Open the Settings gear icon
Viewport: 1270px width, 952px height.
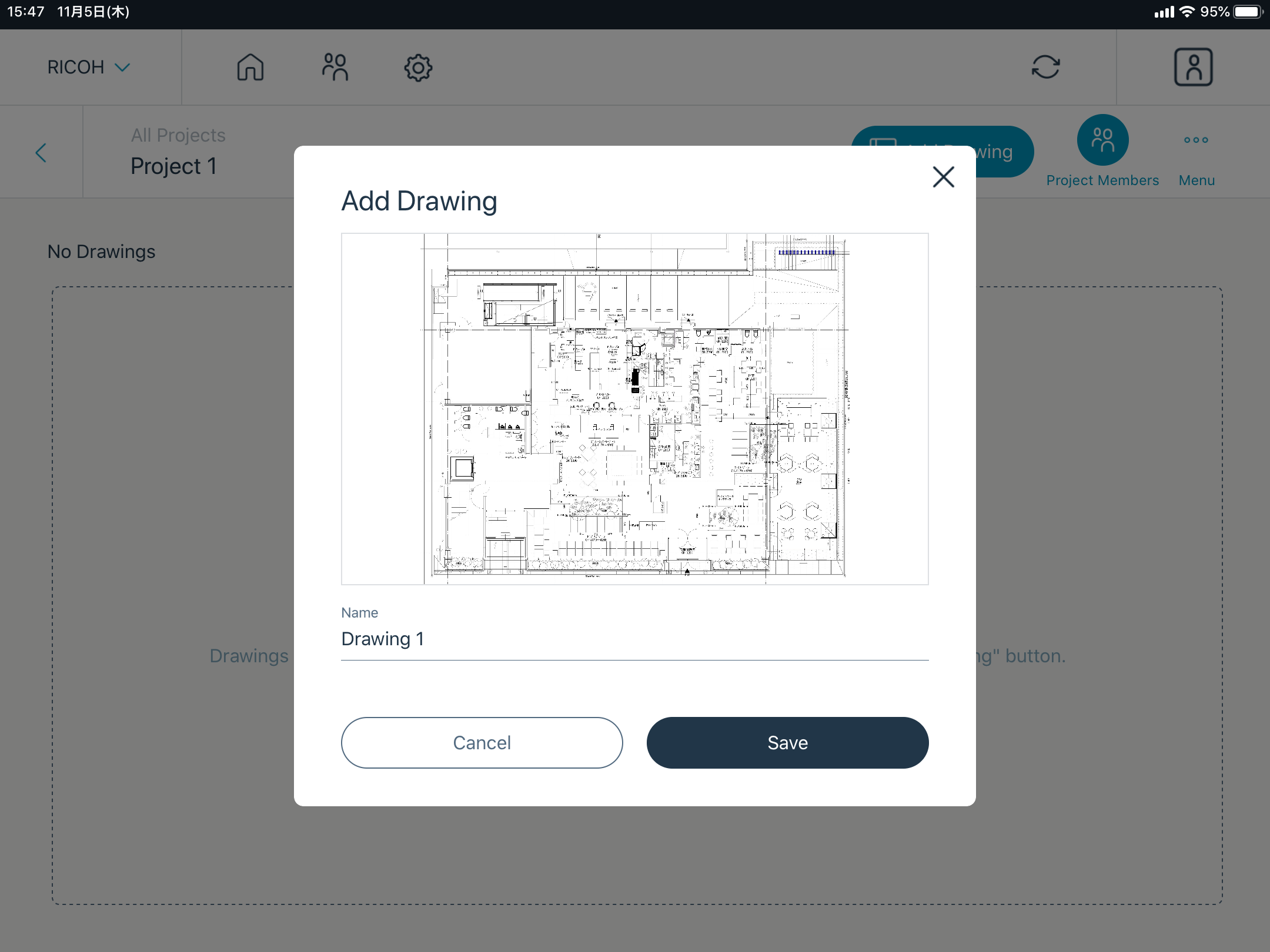(x=418, y=67)
